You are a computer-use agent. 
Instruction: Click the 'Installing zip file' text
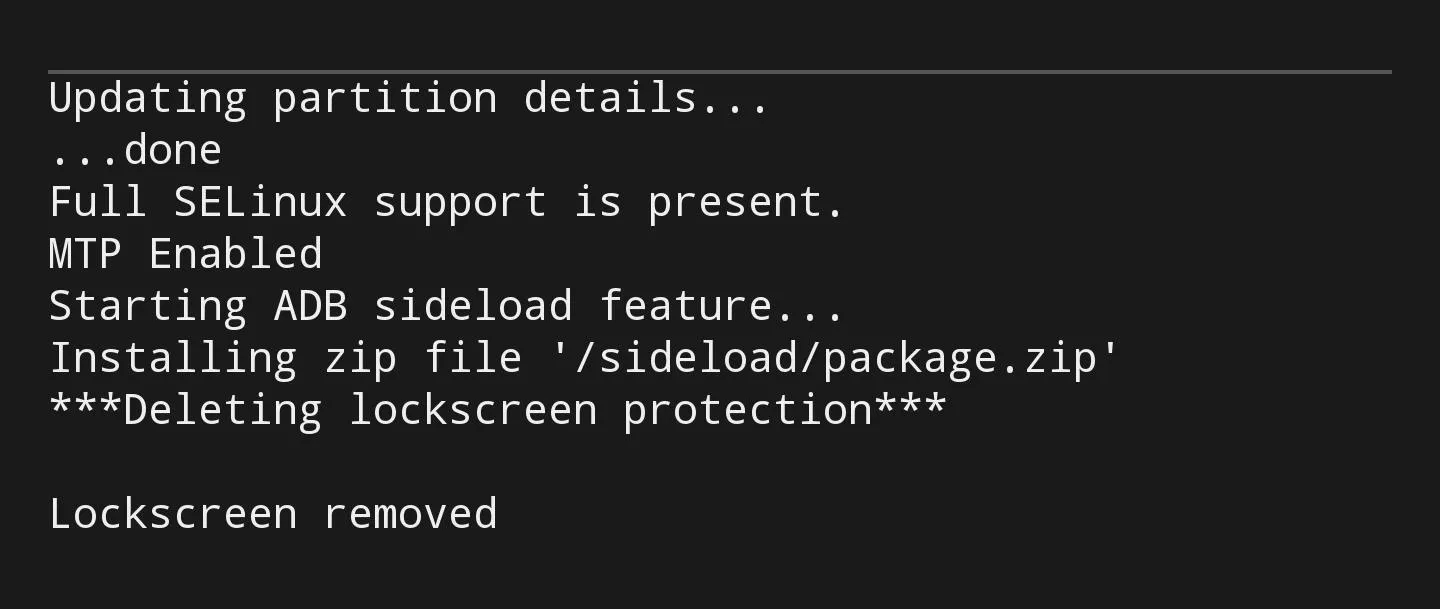coord(285,358)
